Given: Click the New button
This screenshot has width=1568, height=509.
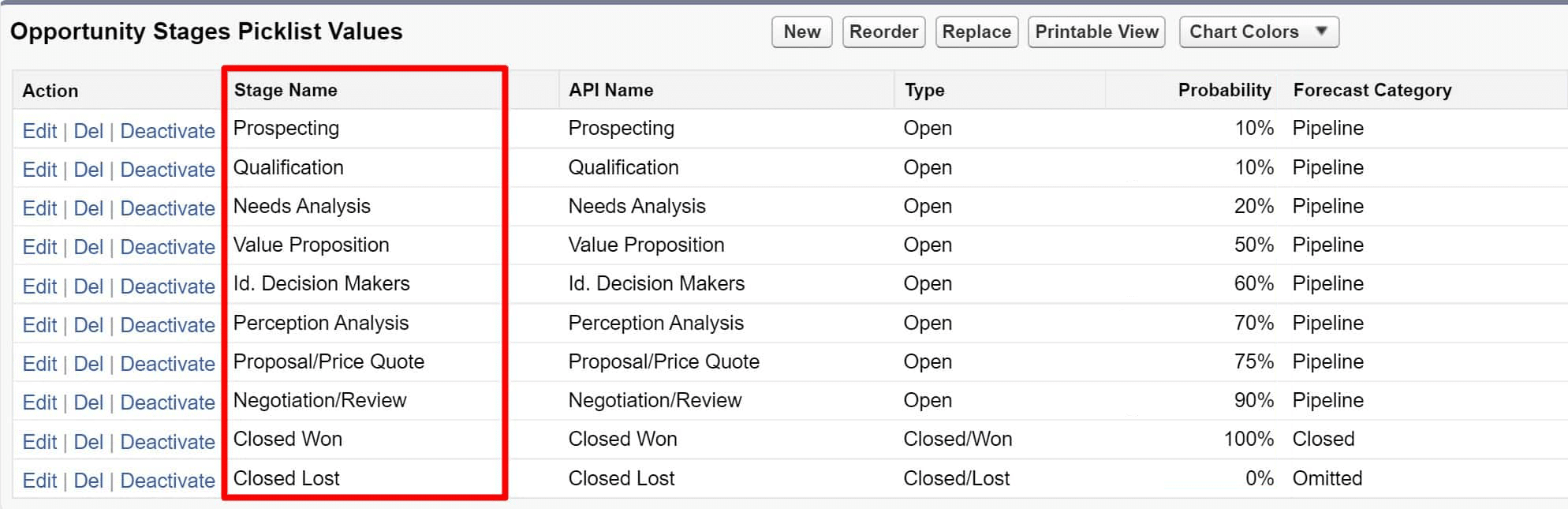Looking at the screenshot, I should click(x=801, y=32).
